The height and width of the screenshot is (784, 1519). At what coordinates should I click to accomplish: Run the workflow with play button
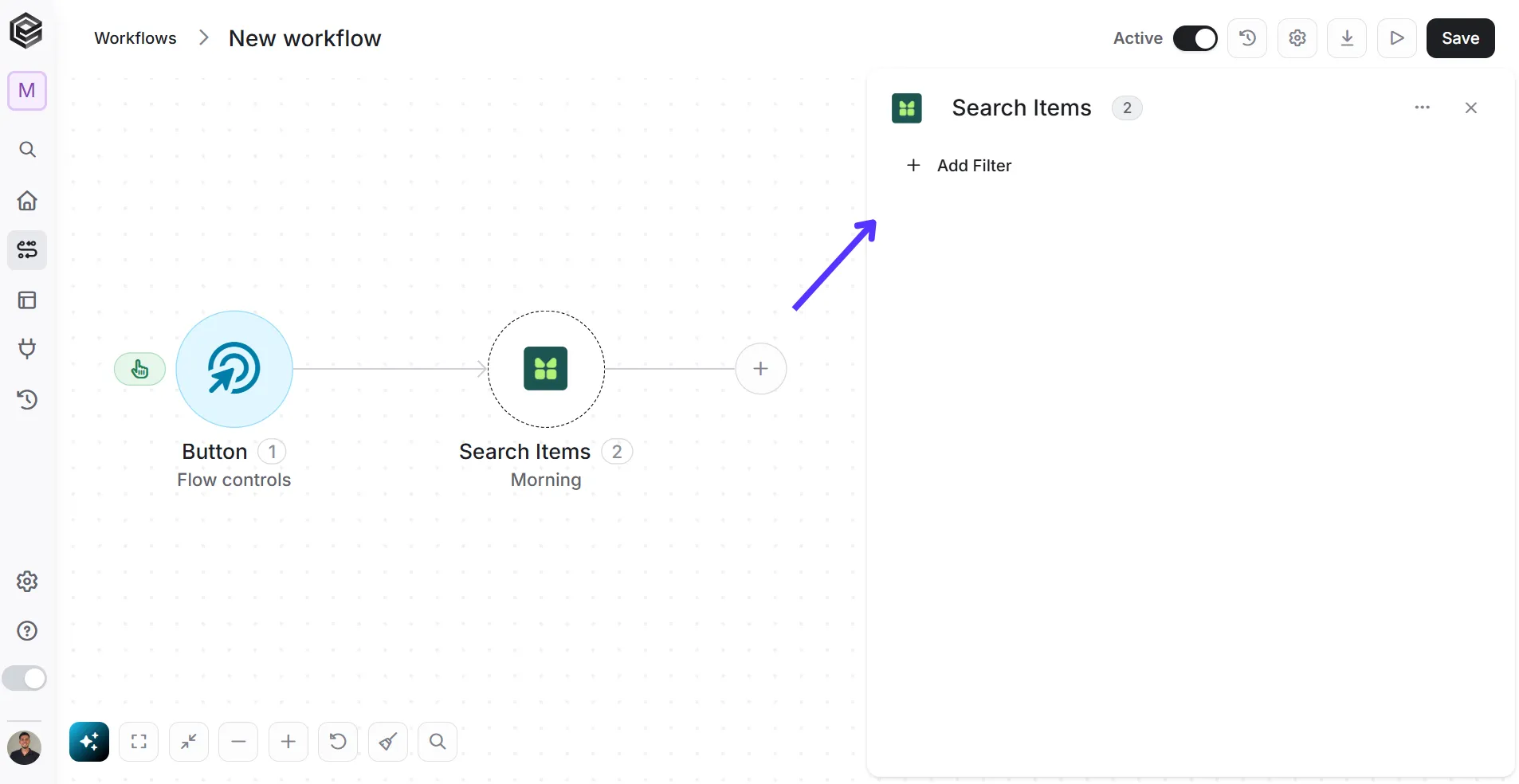coord(1397,38)
